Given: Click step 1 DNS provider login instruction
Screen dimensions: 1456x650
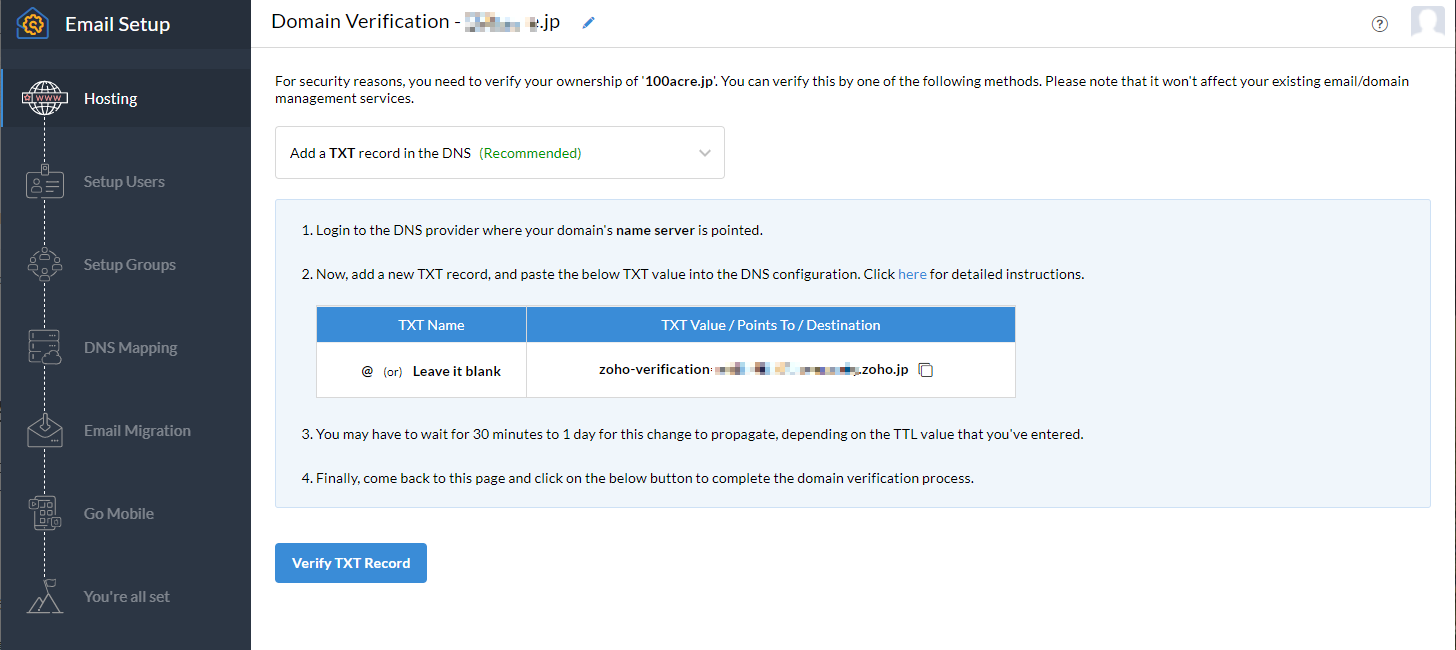Looking at the screenshot, I should 532,230.
